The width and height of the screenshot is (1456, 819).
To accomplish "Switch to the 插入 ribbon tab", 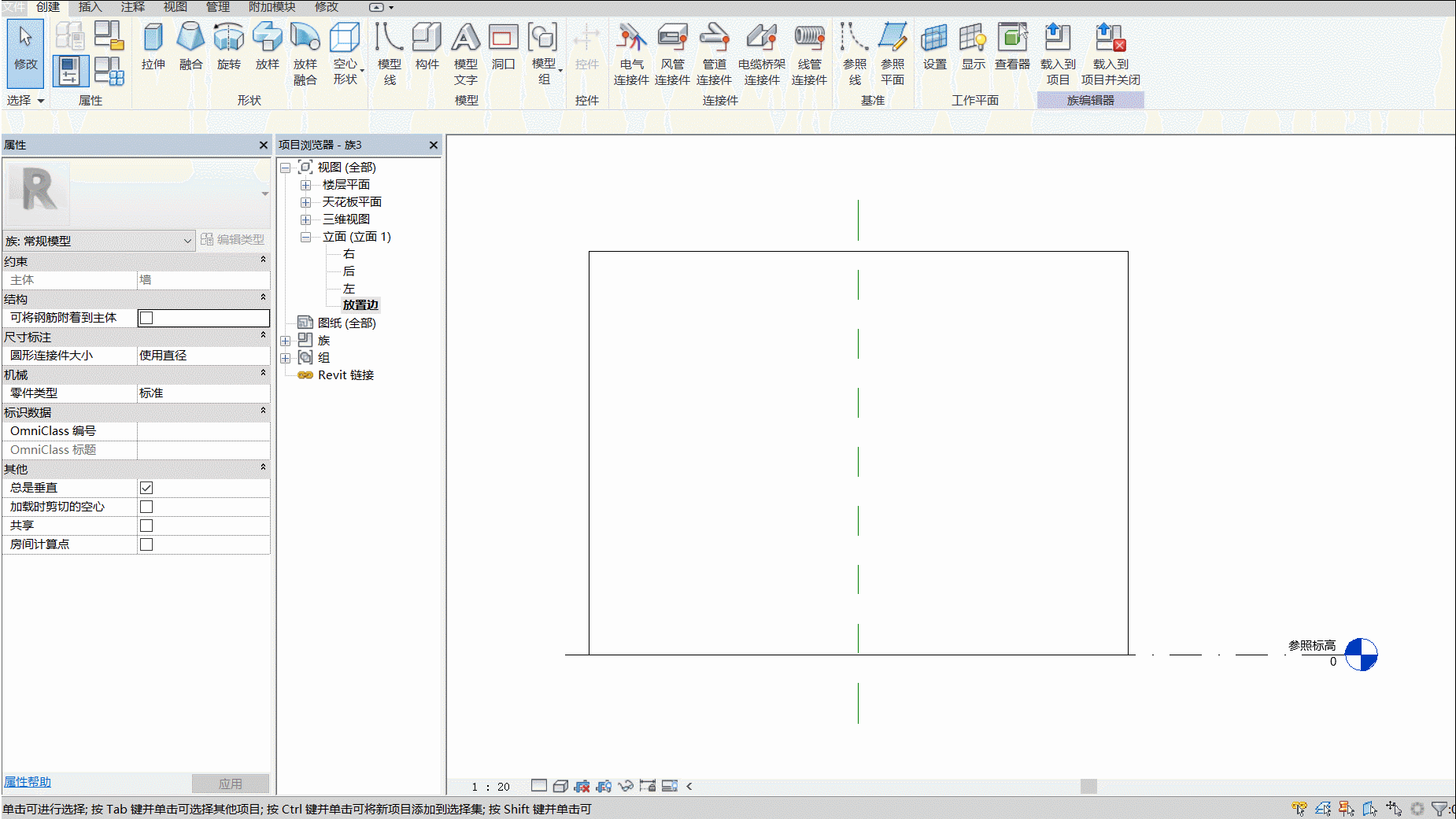I will pos(91,7).
